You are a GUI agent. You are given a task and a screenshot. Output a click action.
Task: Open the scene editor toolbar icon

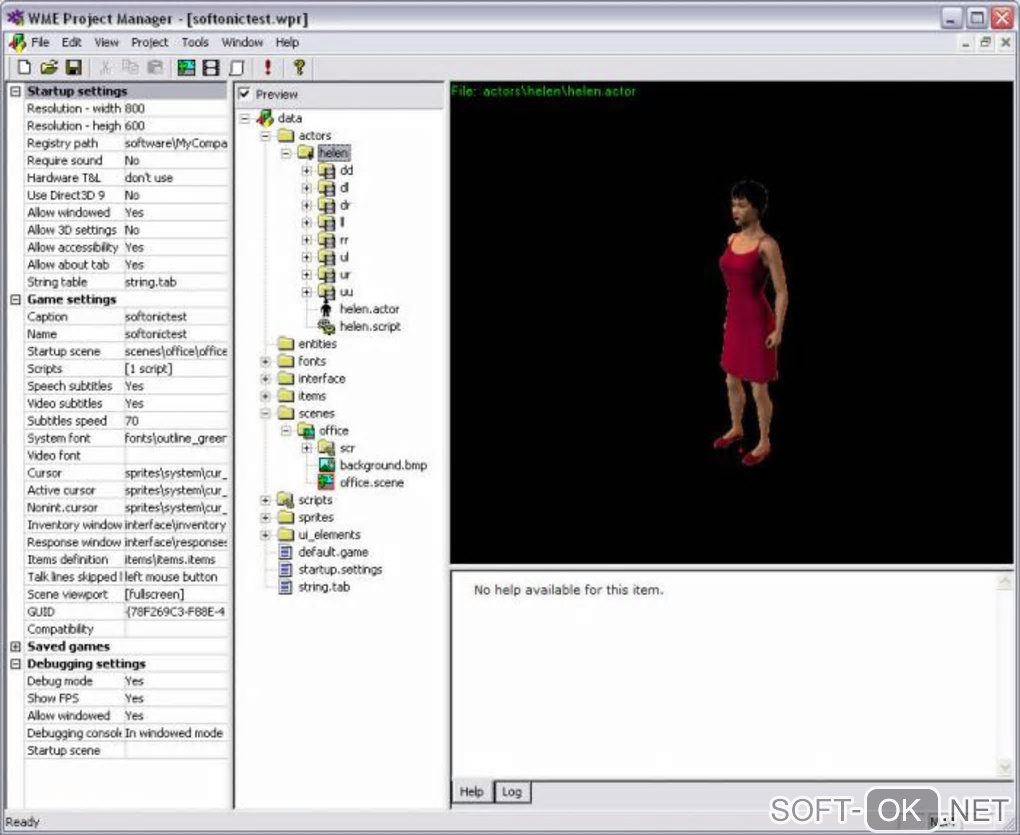[x=187, y=67]
